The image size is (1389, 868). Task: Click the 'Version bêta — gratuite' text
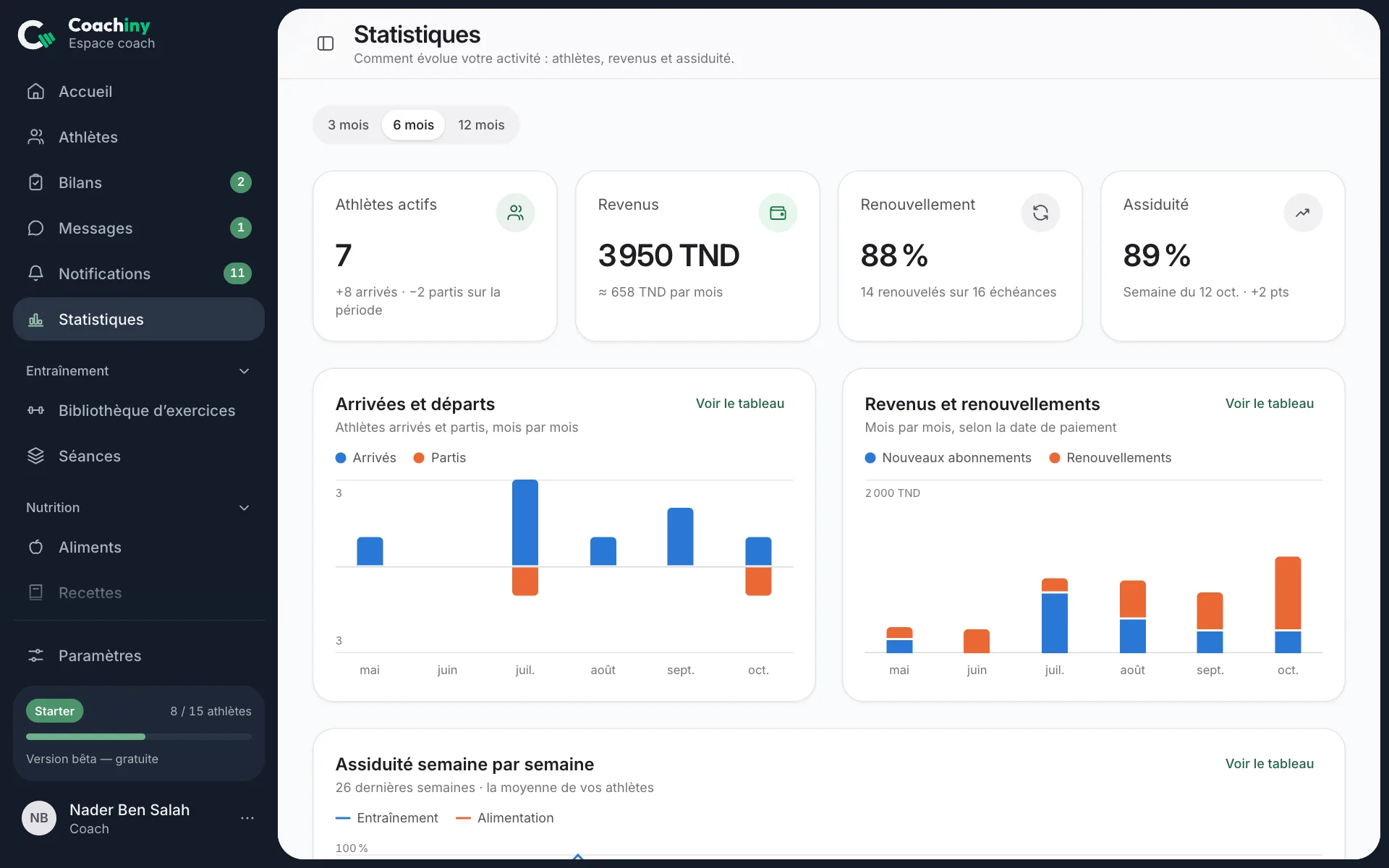[92, 759]
